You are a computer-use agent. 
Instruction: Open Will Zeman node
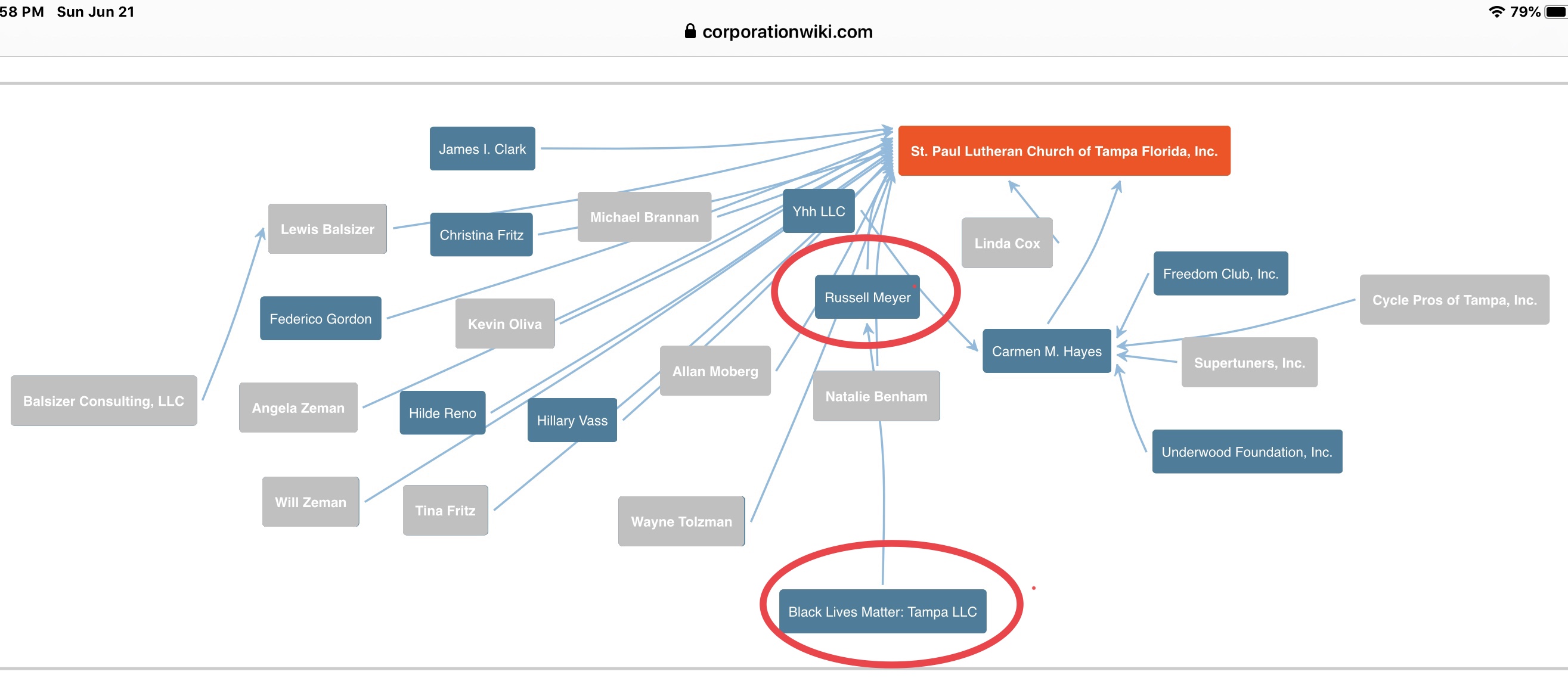click(x=311, y=502)
